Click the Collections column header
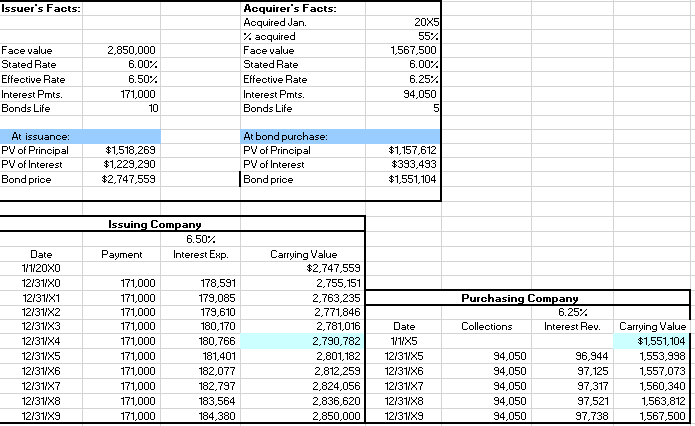695x426 pixels. 487,327
